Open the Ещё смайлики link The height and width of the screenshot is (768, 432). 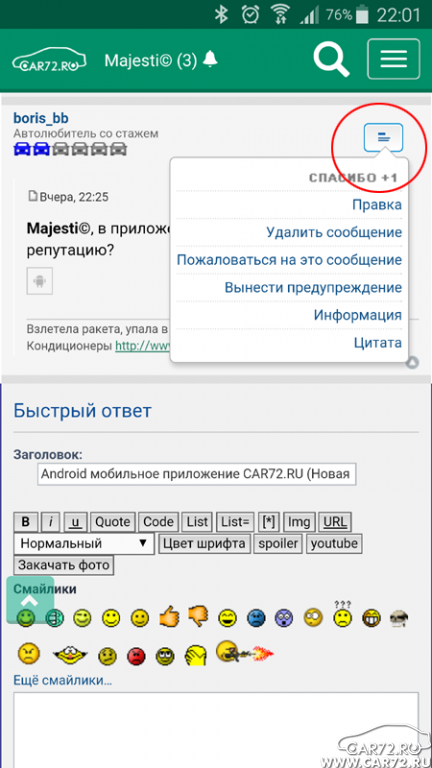tap(63, 680)
